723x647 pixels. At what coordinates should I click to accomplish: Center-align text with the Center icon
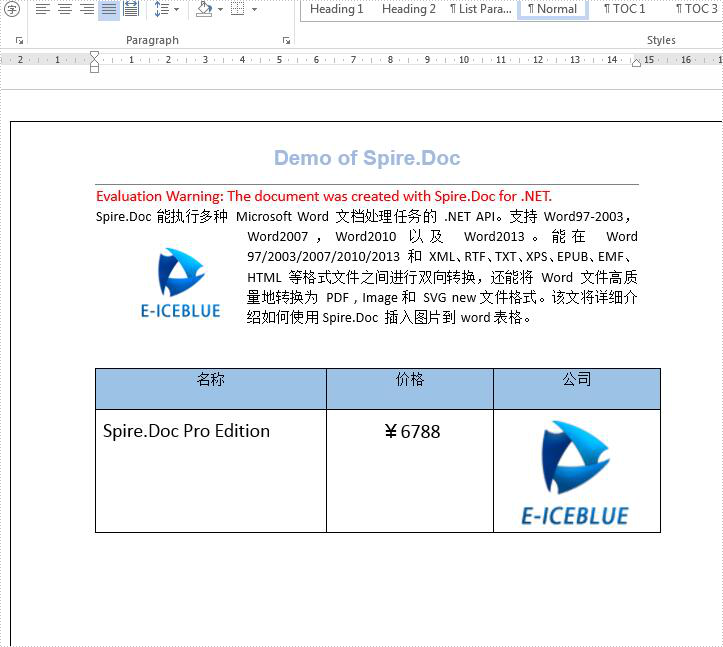click(x=64, y=9)
